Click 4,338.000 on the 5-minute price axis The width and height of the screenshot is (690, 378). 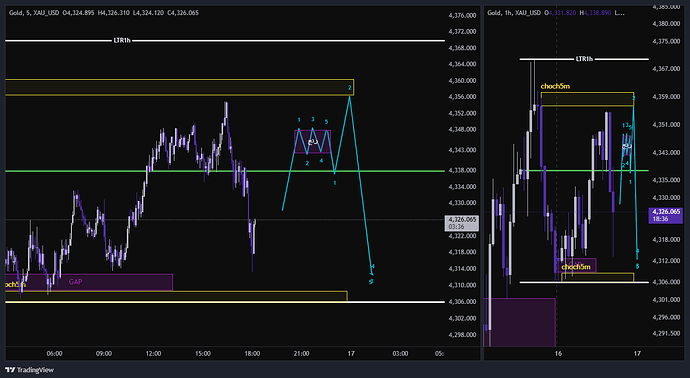pos(462,170)
